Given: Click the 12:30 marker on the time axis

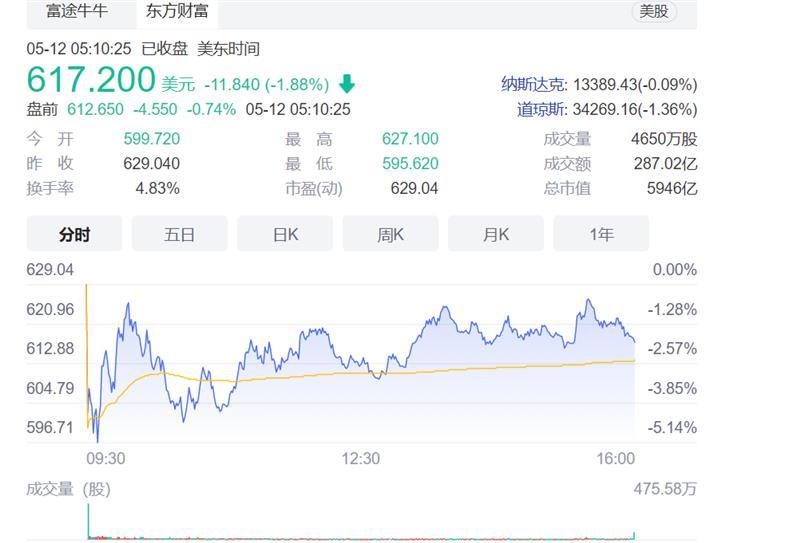Looking at the screenshot, I should (361, 458).
